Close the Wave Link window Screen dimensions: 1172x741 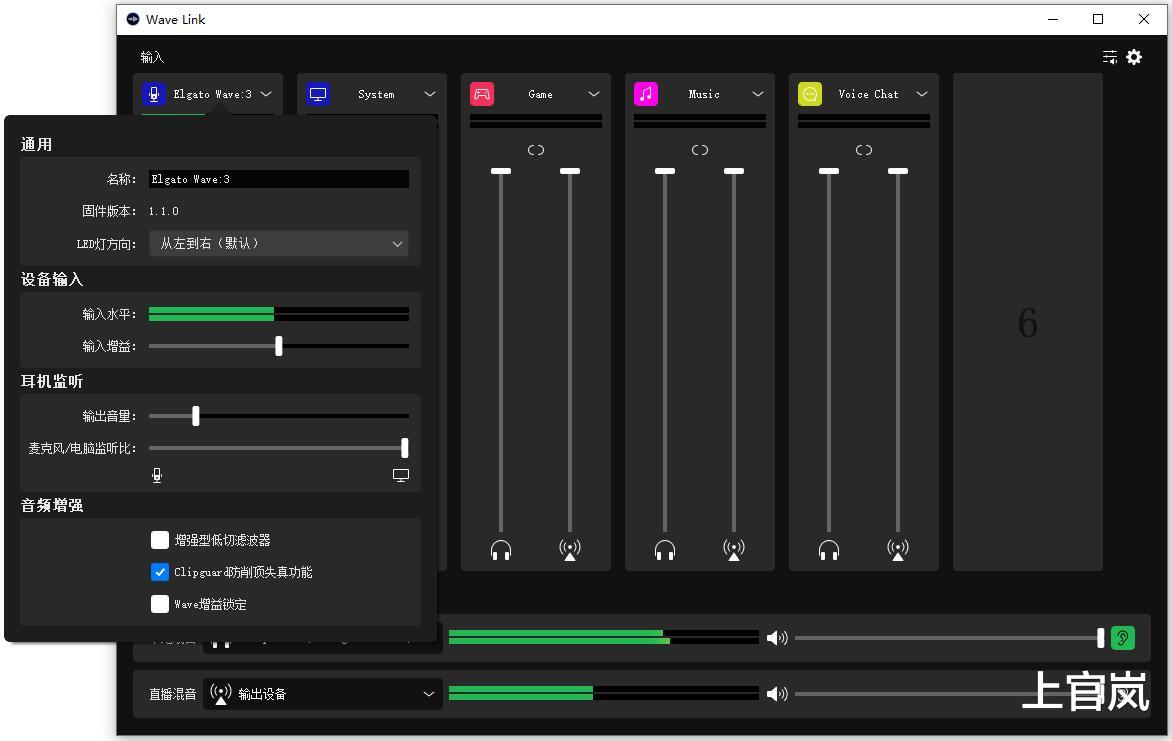(1144, 19)
